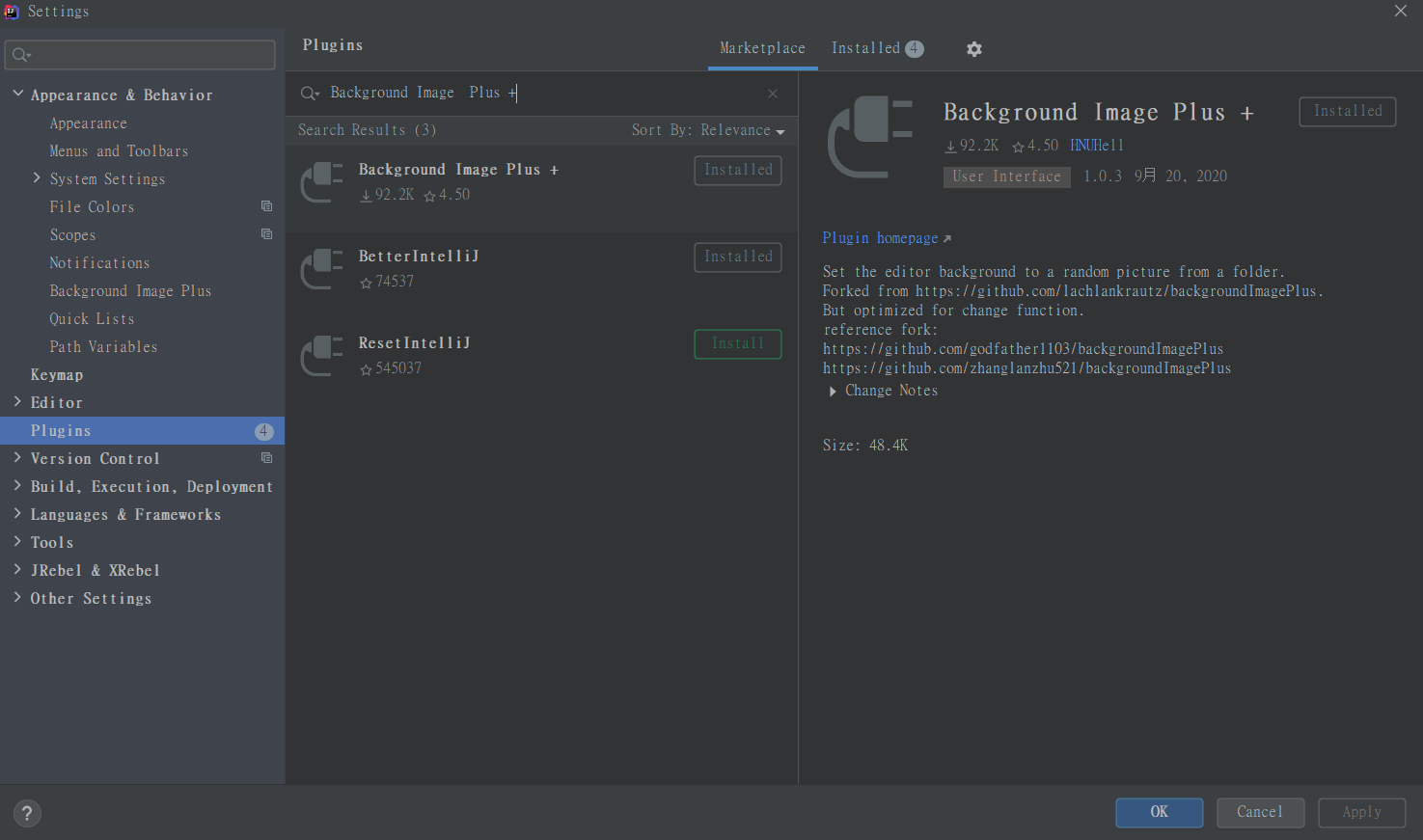The image size is (1423, 840).
Task: Click Install button for ResetIntelliJ
Action: pos(738,344)
